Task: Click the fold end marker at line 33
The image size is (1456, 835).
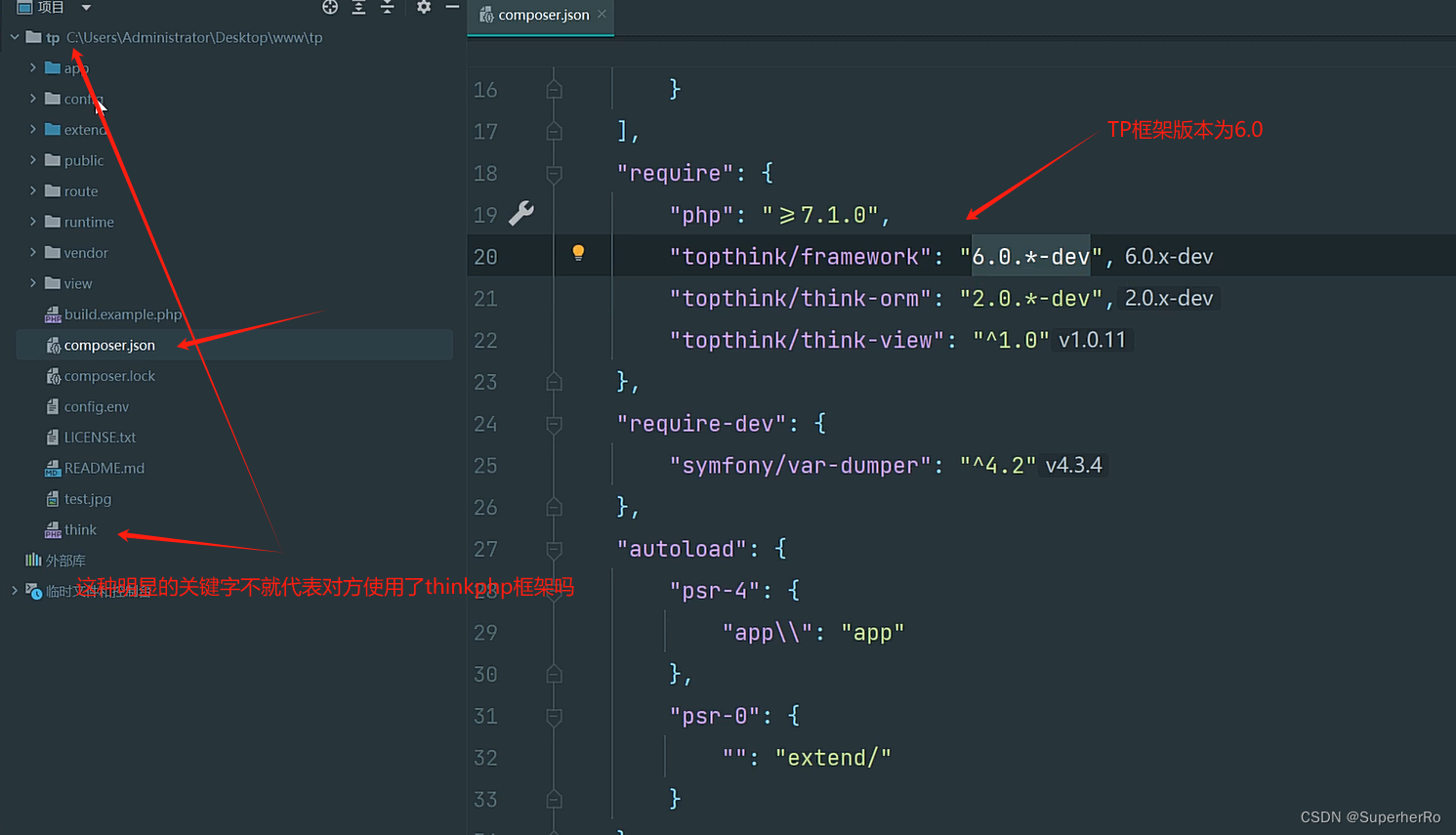Action: pyautogui.click(x=554, y=799)
